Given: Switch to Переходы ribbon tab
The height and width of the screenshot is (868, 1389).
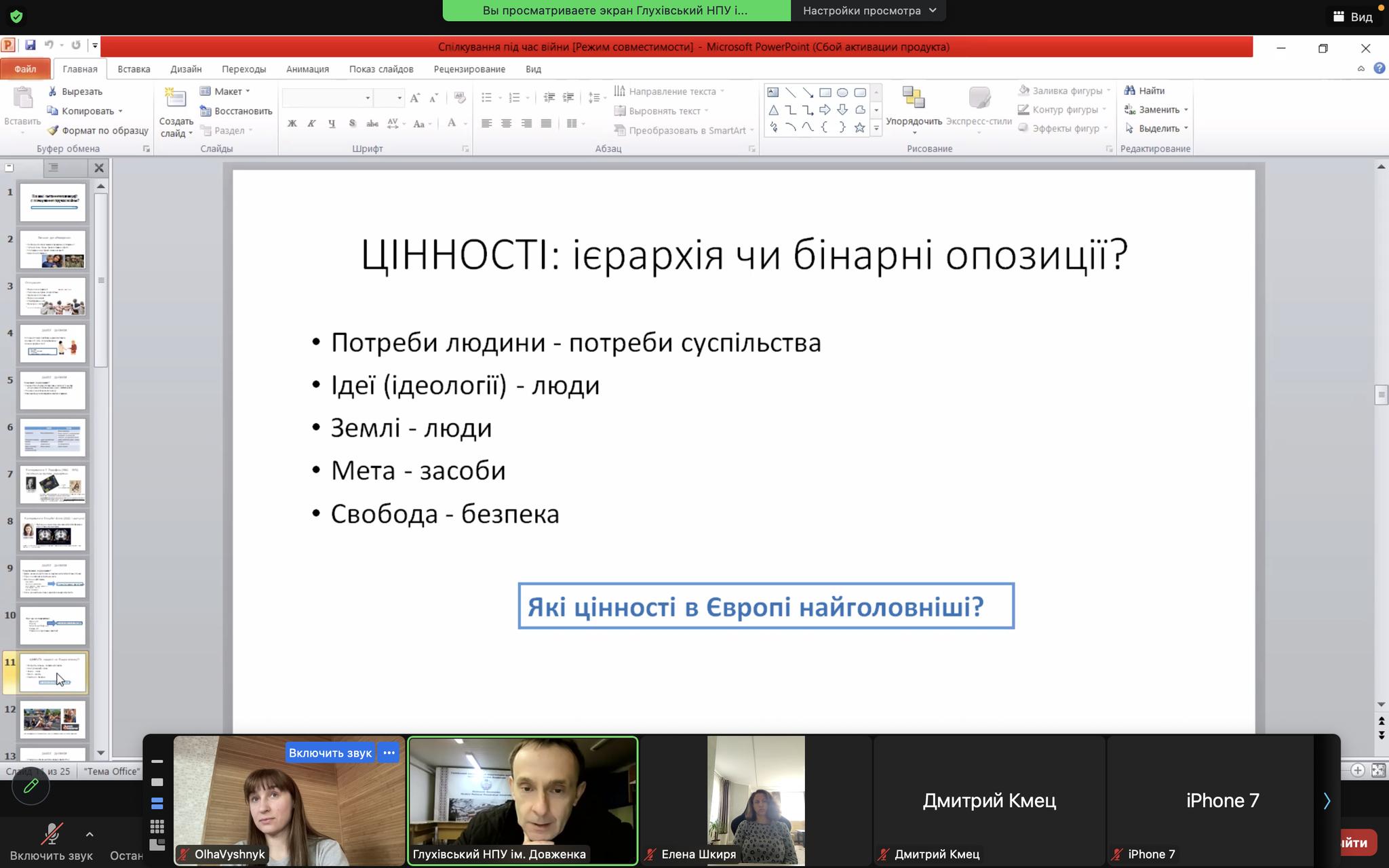Looking at the screenshot, I should (x=243, y=69).
